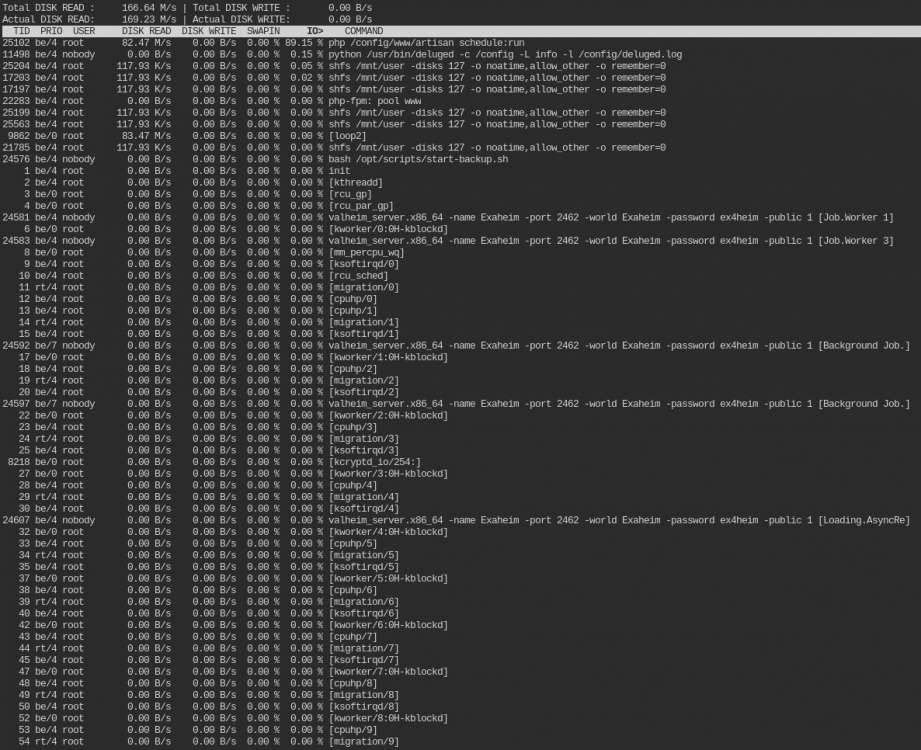The height and width of the screenshot is (750, 921).
Task: Click the 83.47 M/s disk read value
Action: click(x=146, y=136)
